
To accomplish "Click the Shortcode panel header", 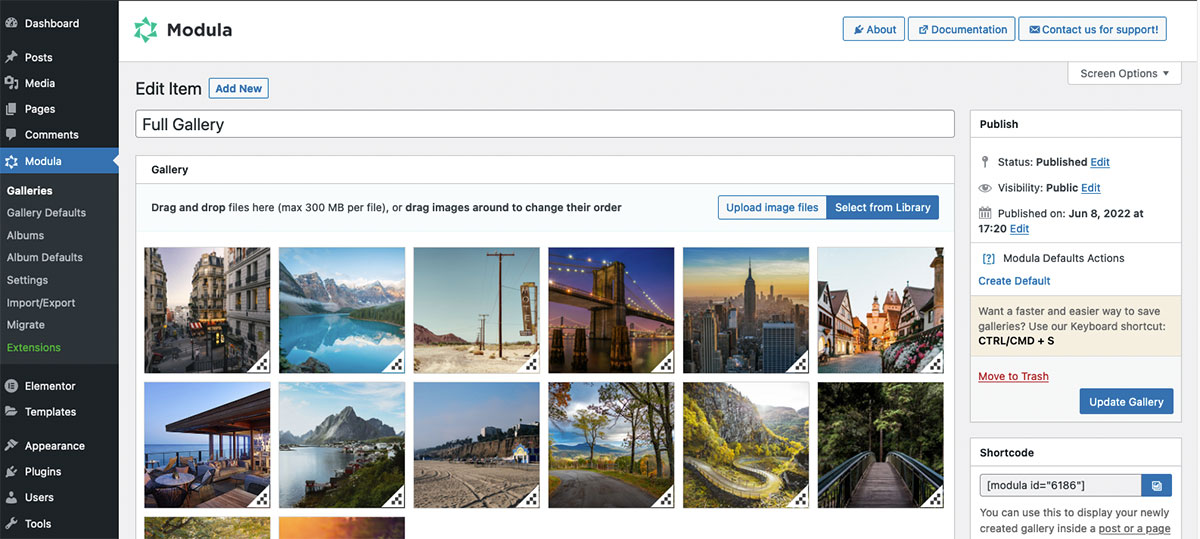I will coord(1075,452).
